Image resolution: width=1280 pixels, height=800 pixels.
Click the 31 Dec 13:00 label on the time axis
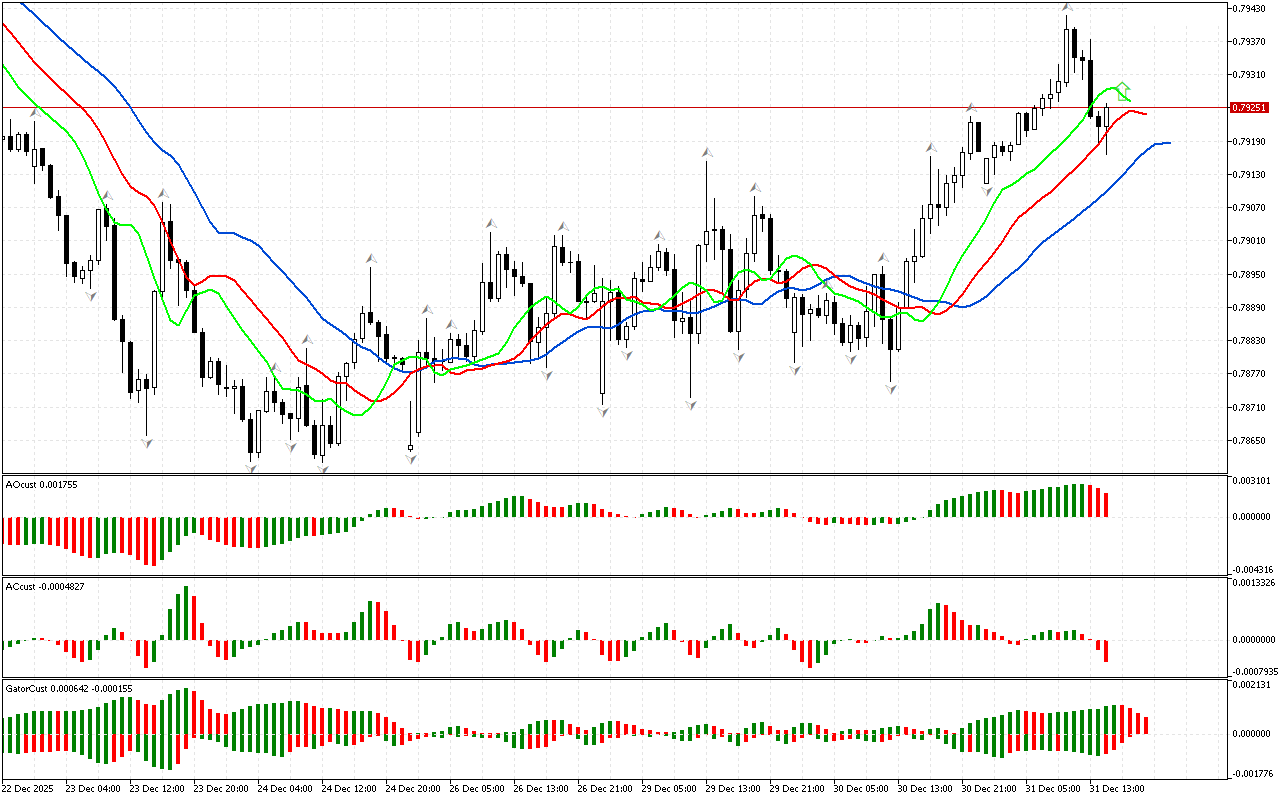[x=1116, y=788]
